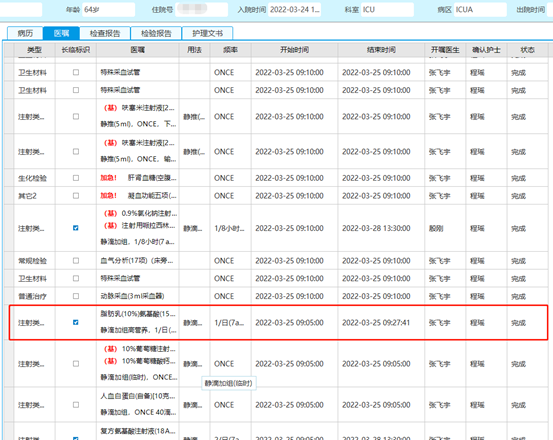
Task: Click the 住院号 input field
Action: [x=202, y=10]
